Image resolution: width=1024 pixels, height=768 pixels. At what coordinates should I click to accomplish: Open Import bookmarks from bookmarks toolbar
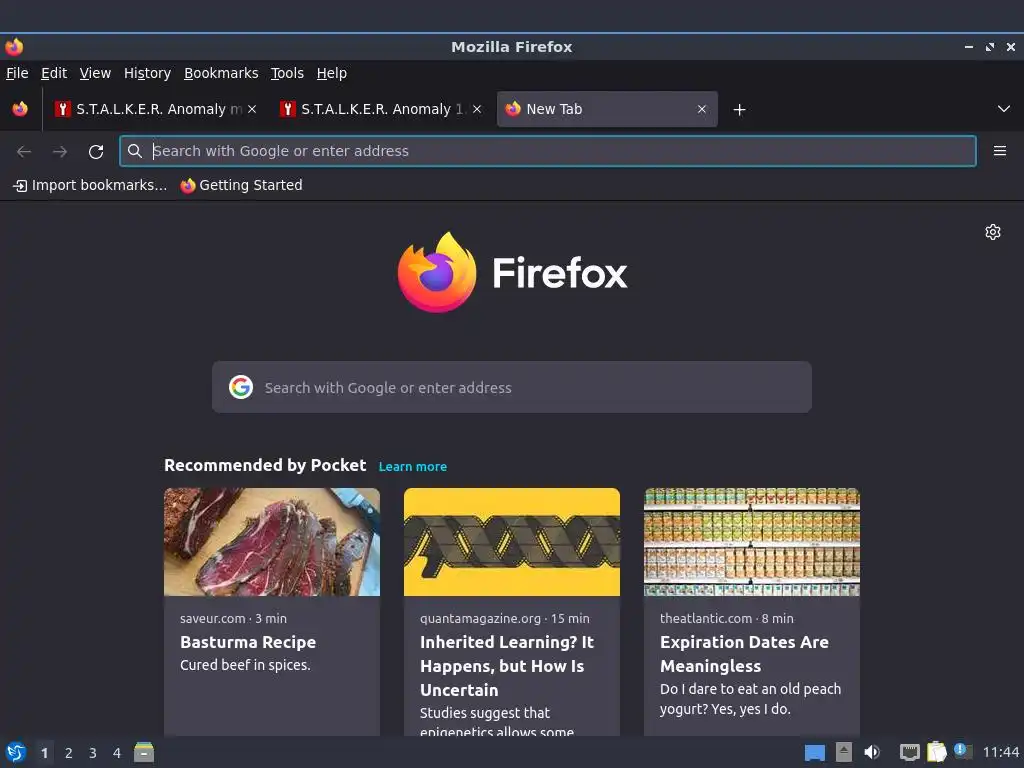pyautogui.click(x=90, y=185)
